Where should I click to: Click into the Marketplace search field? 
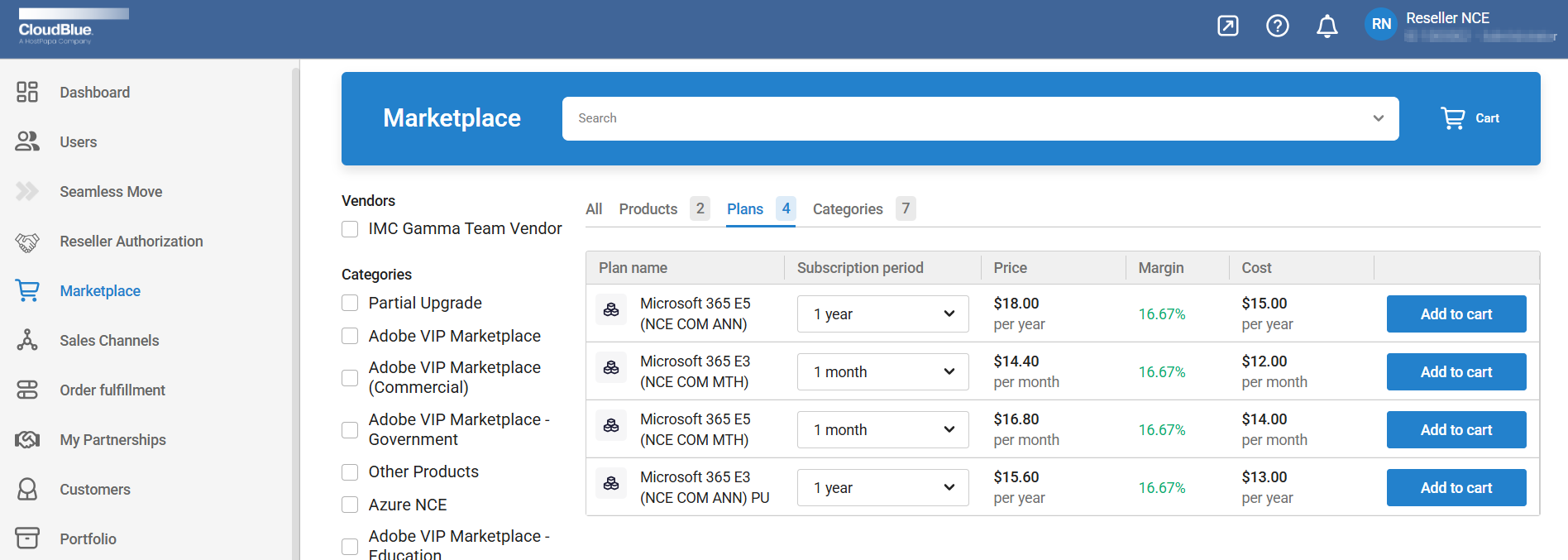(x=959, y=118)
